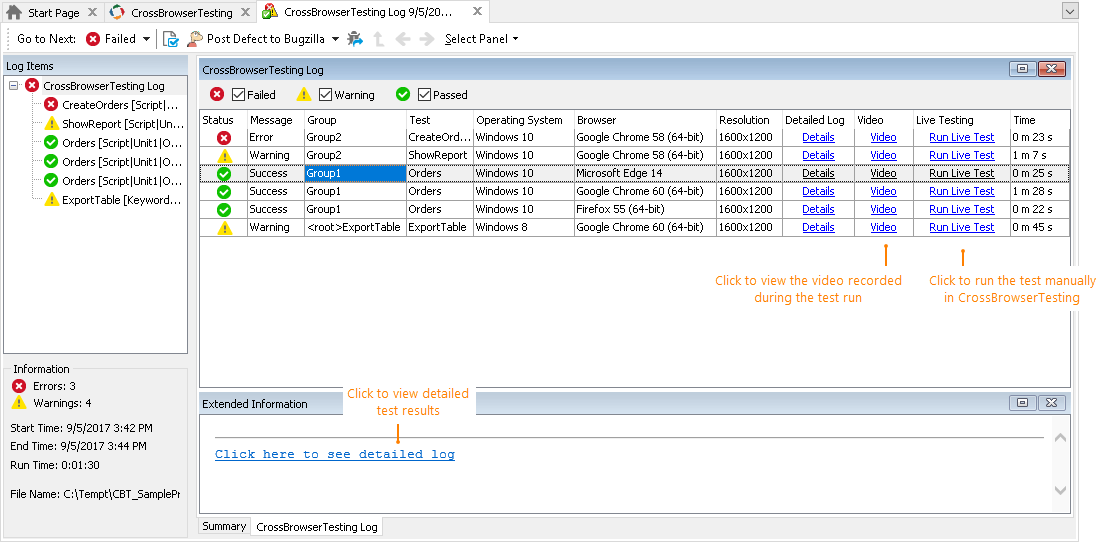Select CrossBrowserTesting Log root tree item
Image resolution: width=1113 pixels, height=542 pixels.
[104, 86]
